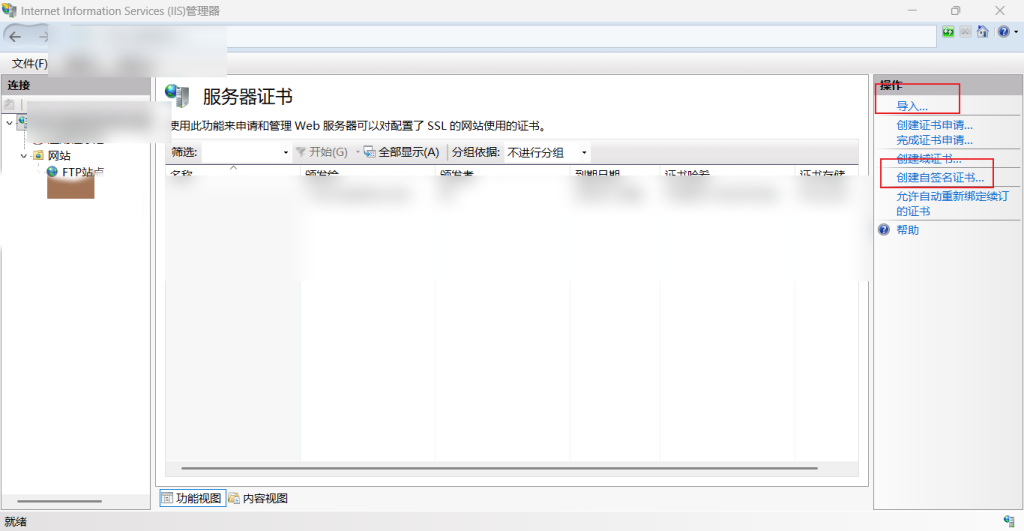The height and width of the screenshot is (531, 1024).
Task: Click the horizontal scrollbar under the certificate list
Action: click(x=499, y=468)
